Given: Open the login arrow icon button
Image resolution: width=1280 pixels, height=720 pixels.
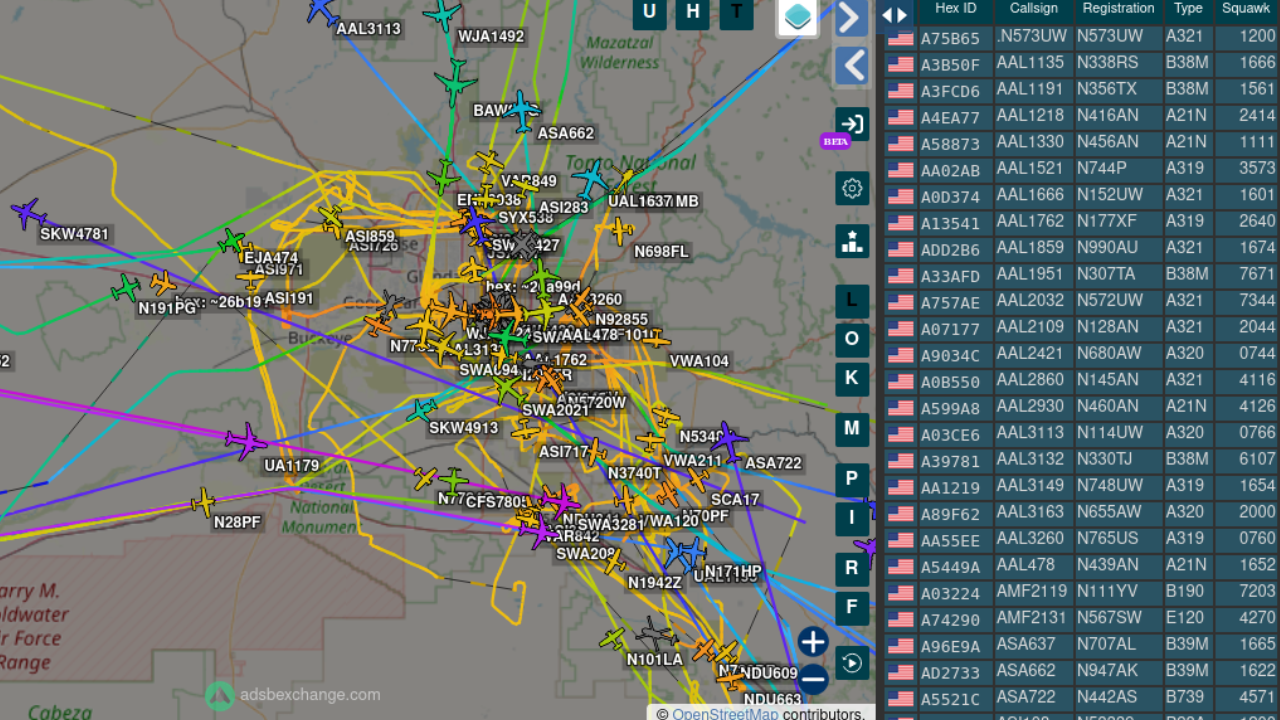Looking at the screenshot, I should click(852, 124).
